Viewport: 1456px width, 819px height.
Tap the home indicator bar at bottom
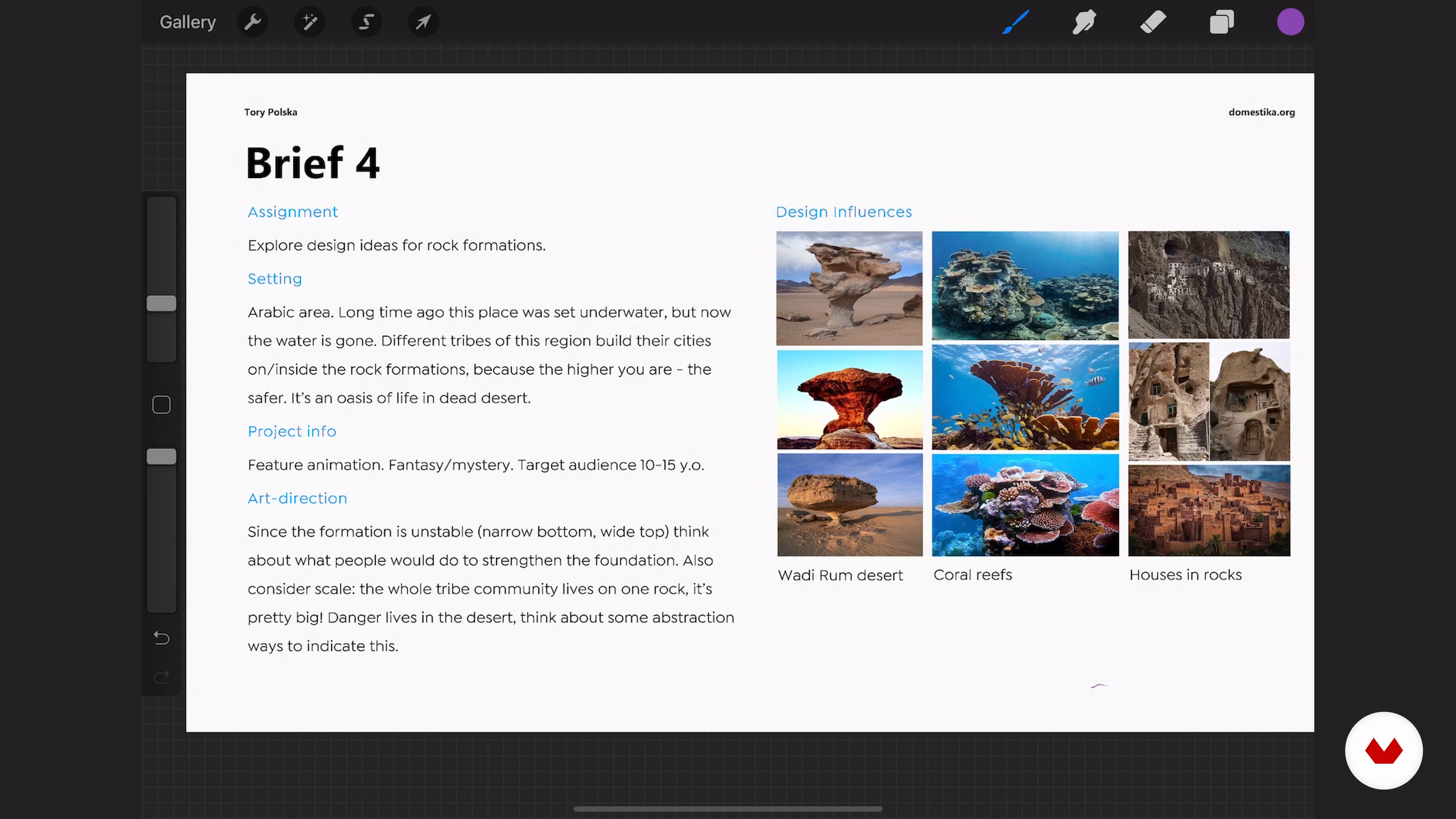click(x=728, y=809)
